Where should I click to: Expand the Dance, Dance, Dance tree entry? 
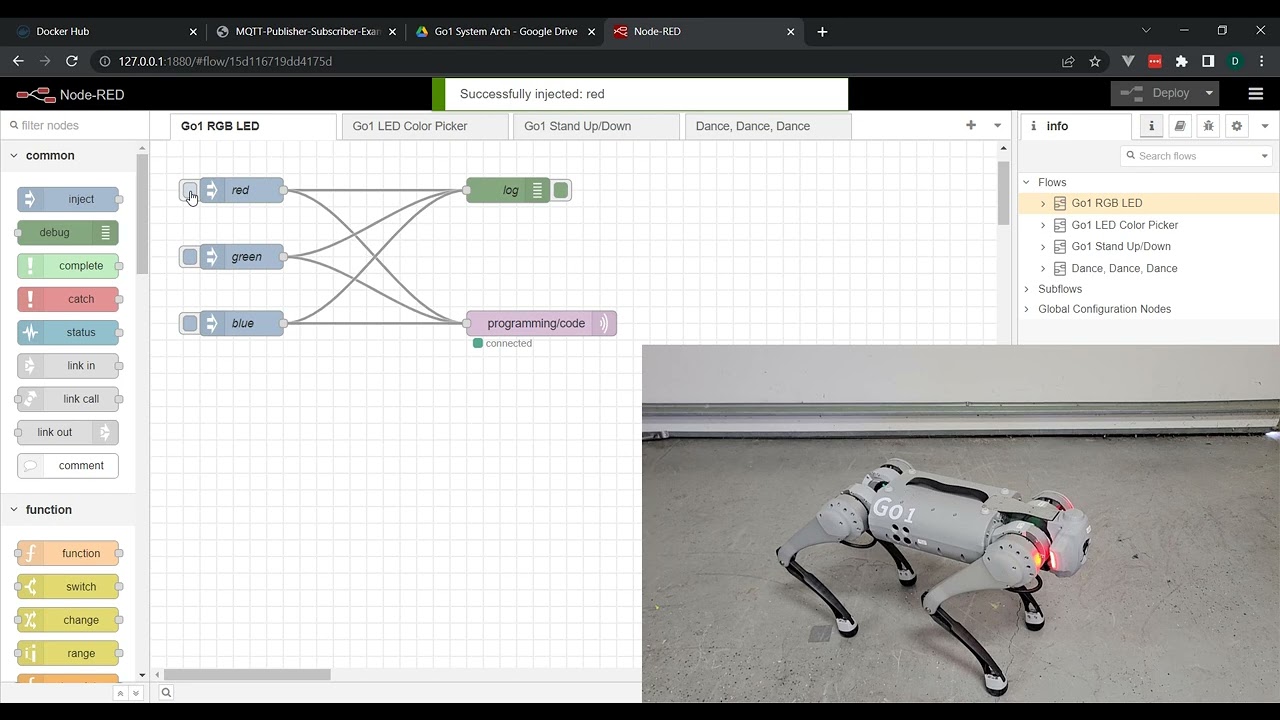coord(1043,268)
